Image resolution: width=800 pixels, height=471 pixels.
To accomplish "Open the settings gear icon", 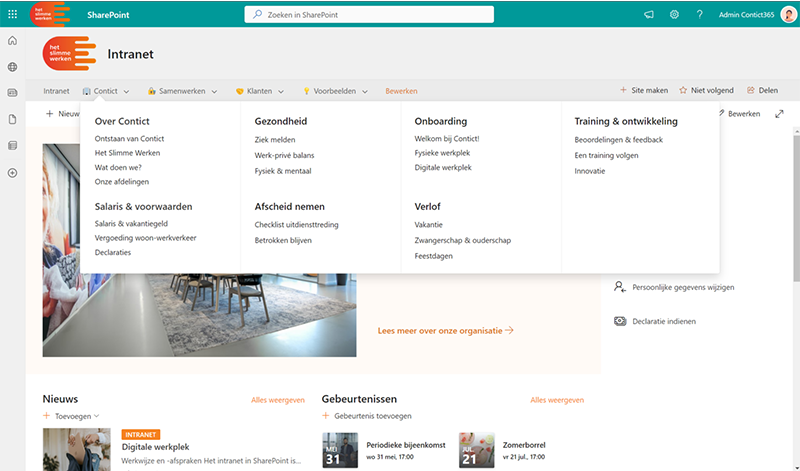I will point(674,14).
